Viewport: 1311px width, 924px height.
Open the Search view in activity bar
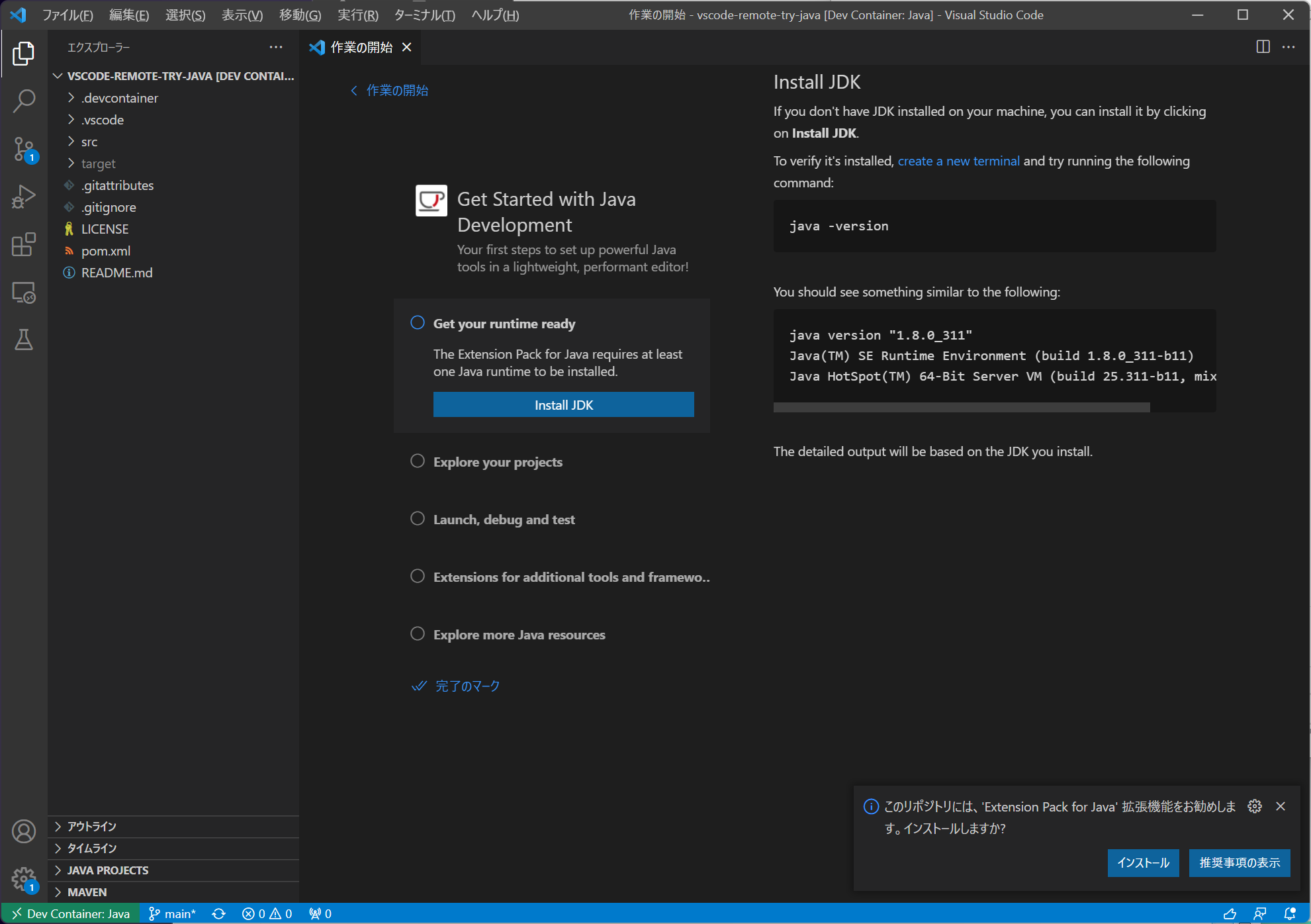24,101
